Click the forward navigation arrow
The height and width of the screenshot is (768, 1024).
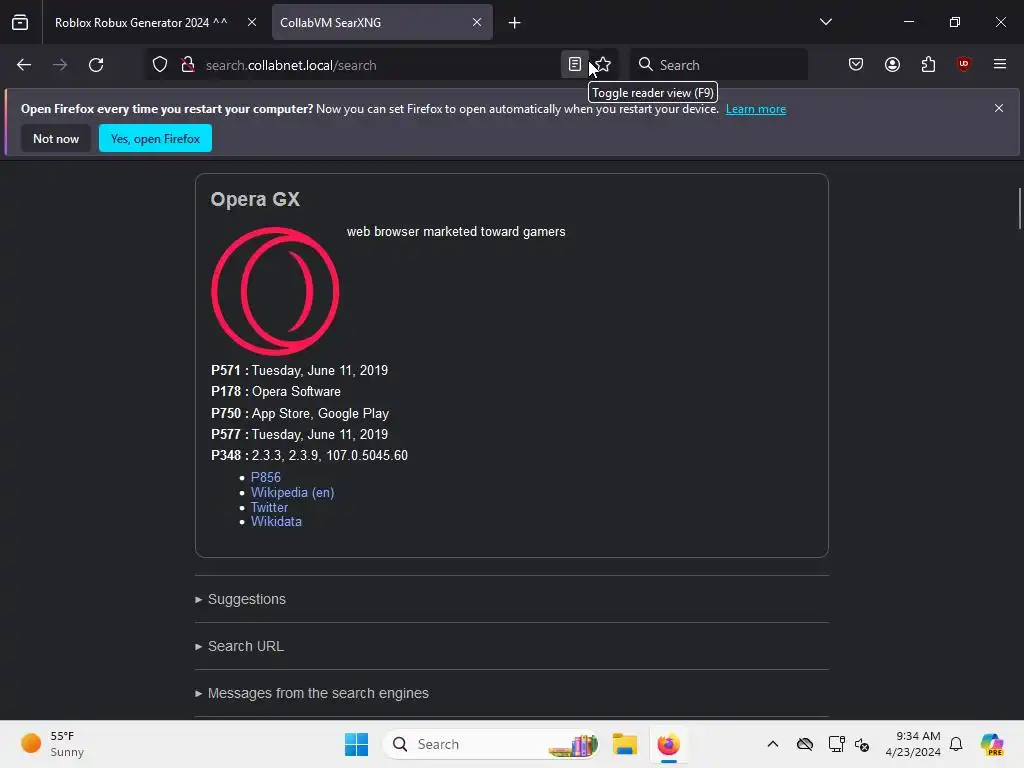point(60,65)
